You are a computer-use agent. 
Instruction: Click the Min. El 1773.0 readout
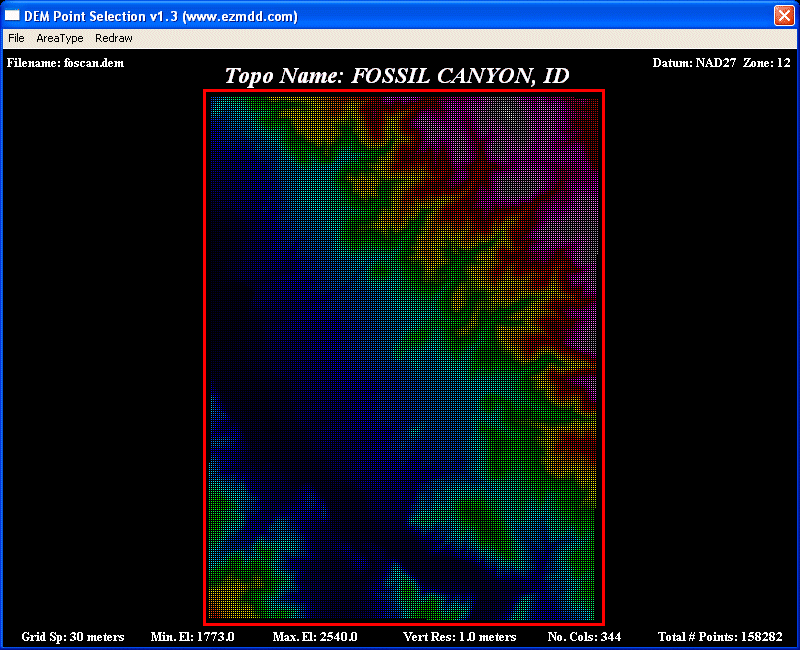192,637
